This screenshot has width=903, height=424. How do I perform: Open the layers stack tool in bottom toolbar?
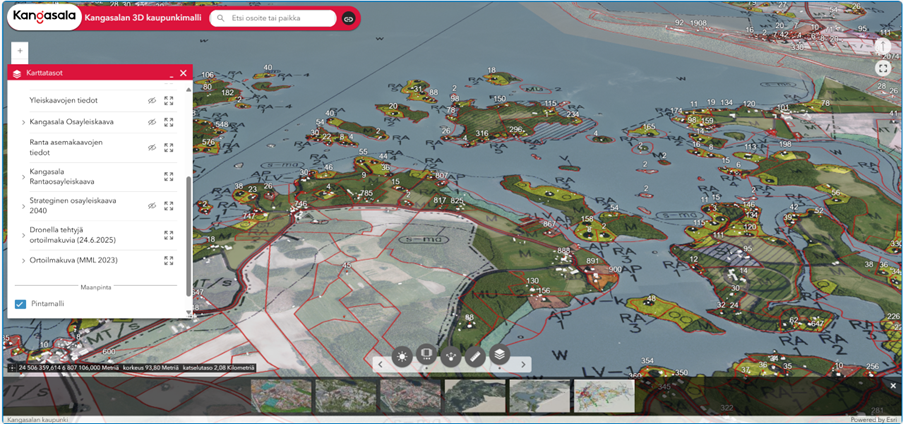(500, 354)
